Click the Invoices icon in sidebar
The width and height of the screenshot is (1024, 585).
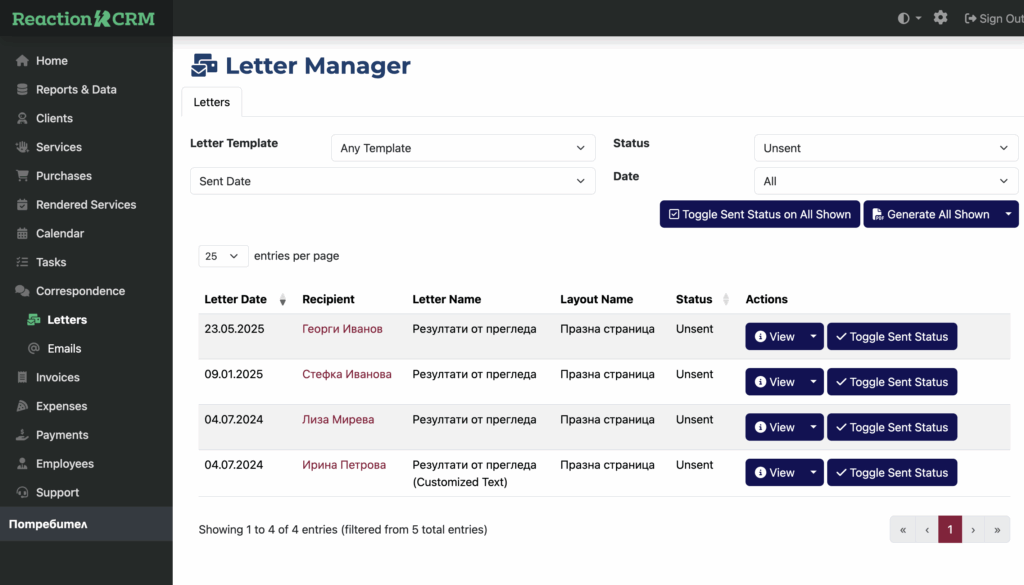pyautogui.click(x=22, y=378)
